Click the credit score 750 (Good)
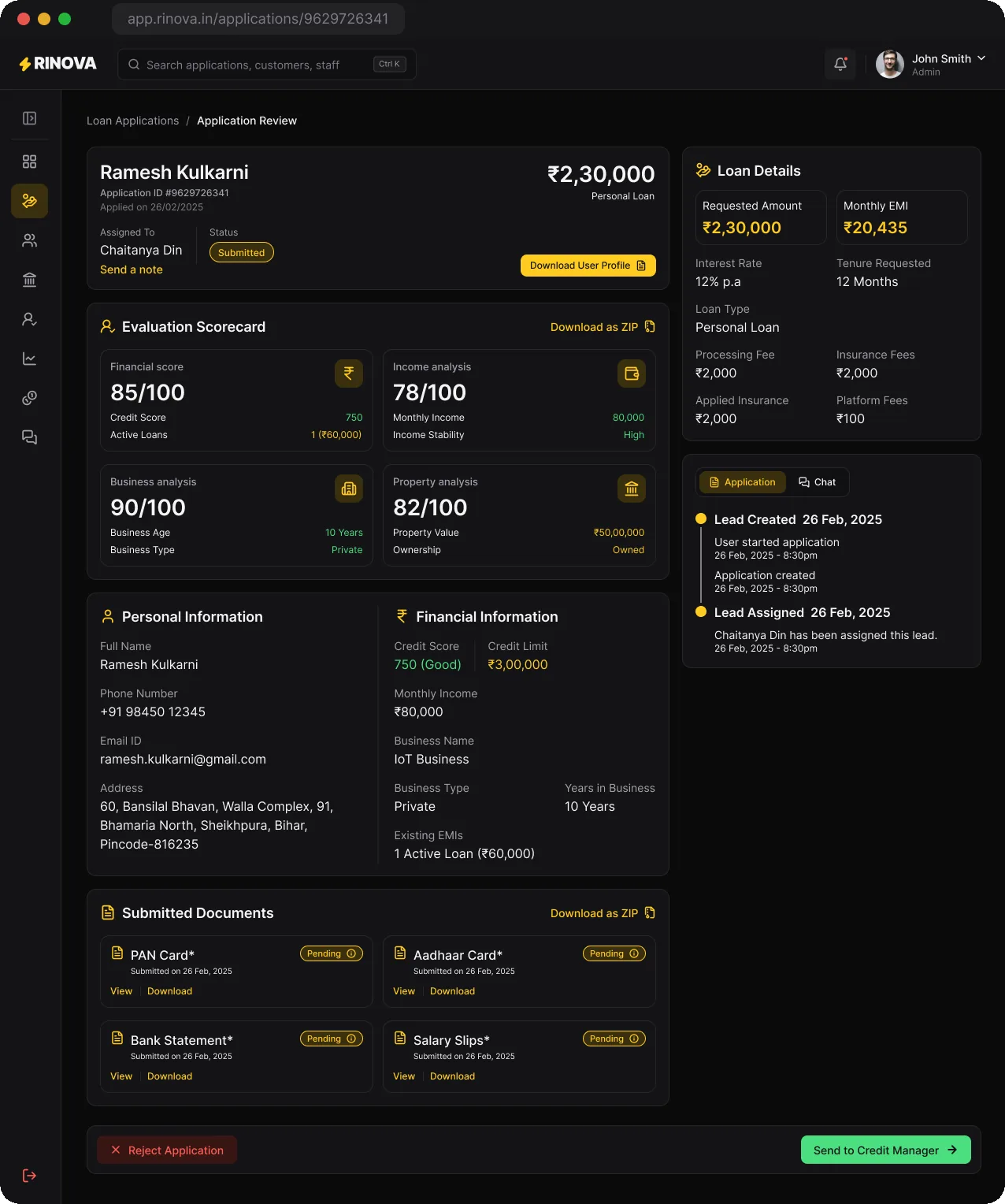This screenshot has height=1204, width=1005. 428,665
